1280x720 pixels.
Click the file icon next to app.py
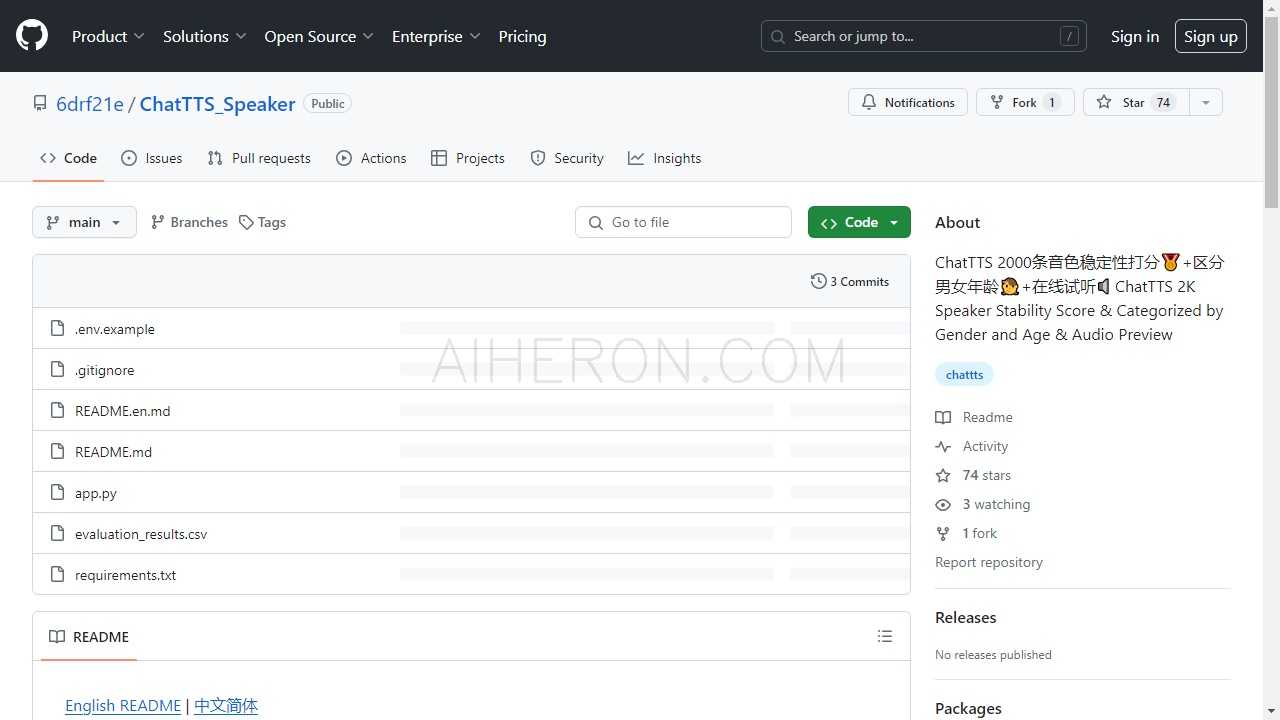(58, 493)
